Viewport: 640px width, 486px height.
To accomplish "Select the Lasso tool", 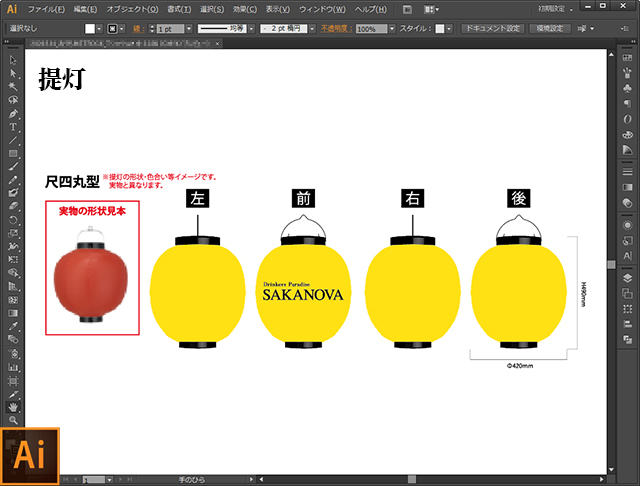I will 13,100.
